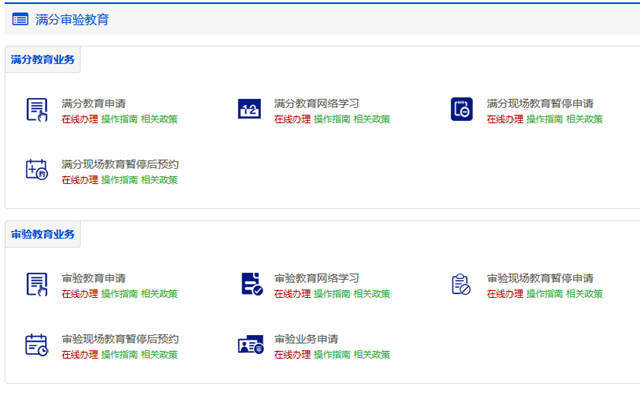The height and width of the screenshot is (398, 640).
Task: Open 操作指南 under 满分教育申请
Action: tap(119, 119)
